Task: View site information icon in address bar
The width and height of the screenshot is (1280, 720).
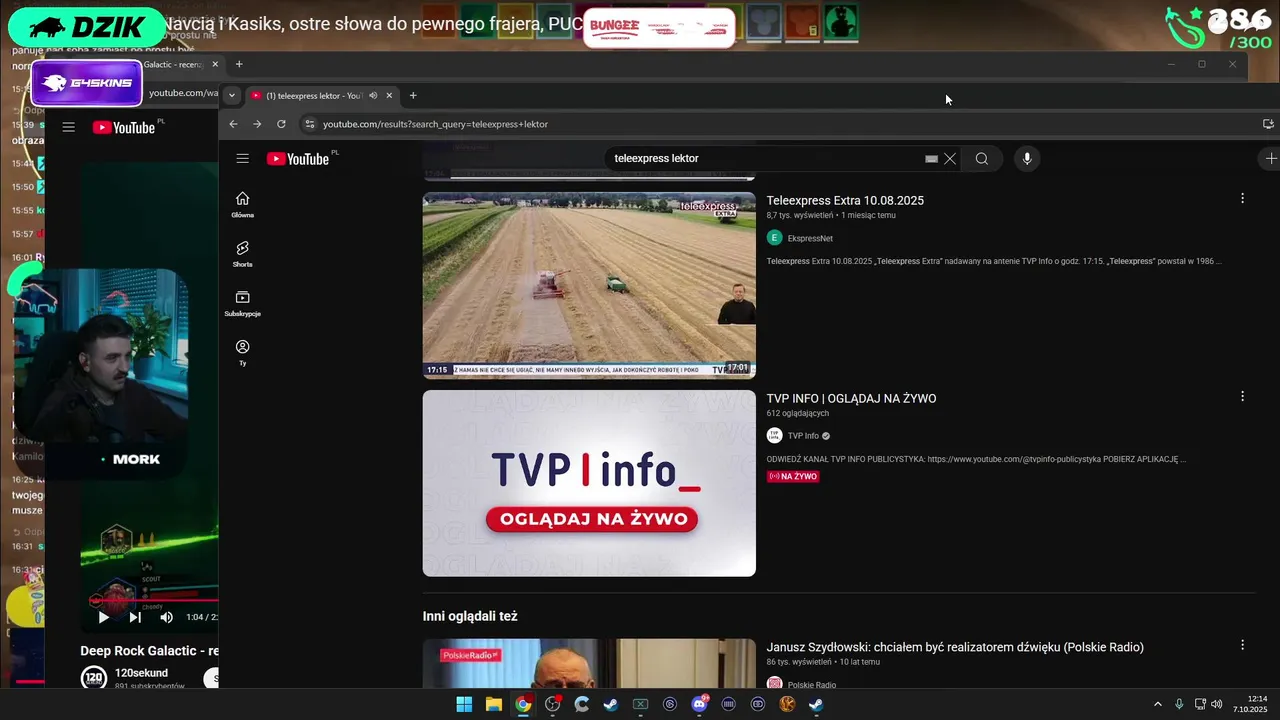Action: pos(310,124)
